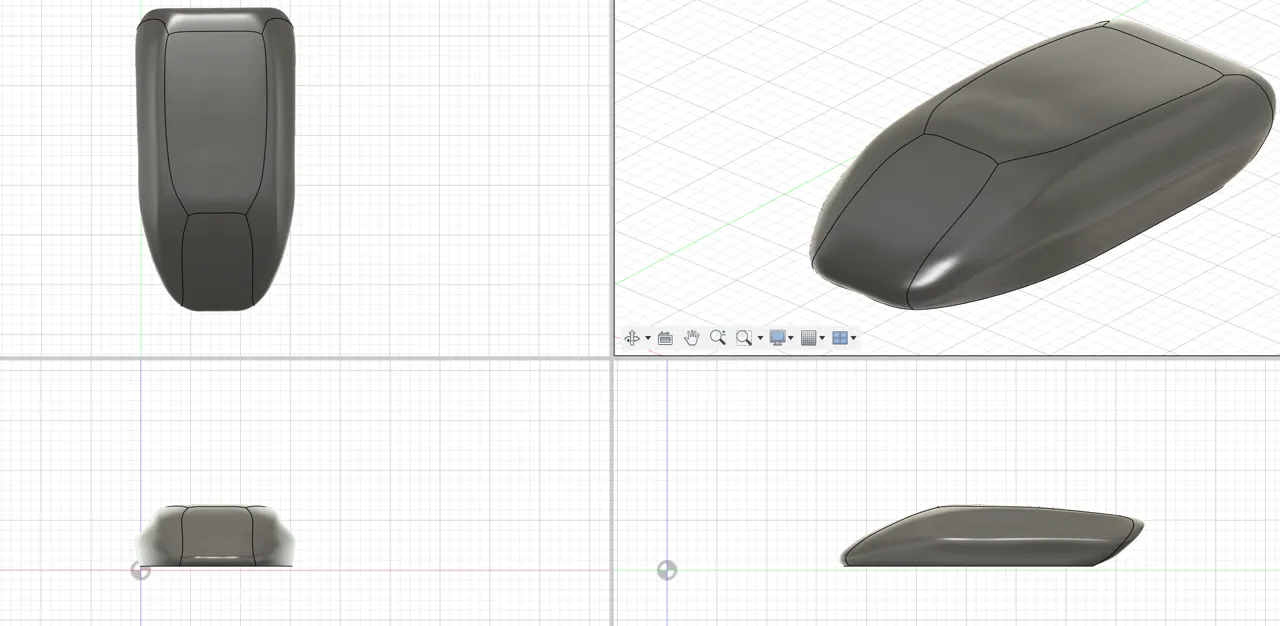Select the Zoom magnifier tool
Viewport: 1280px width, 626px height.
point(717,338)
